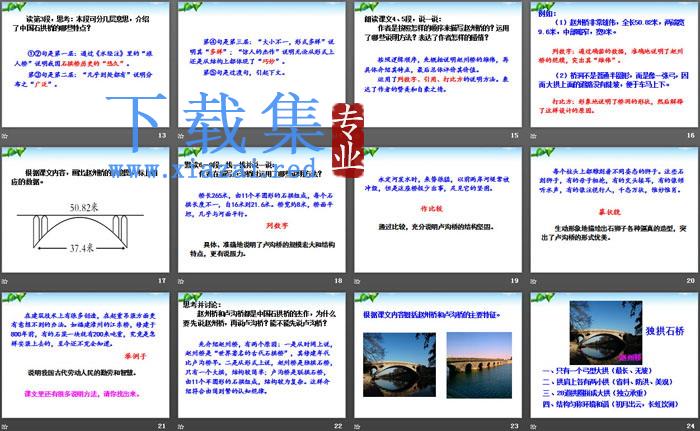Click the animation star icon under slide 17
This screenshot has width=700, height=431.
click(4, 281)
